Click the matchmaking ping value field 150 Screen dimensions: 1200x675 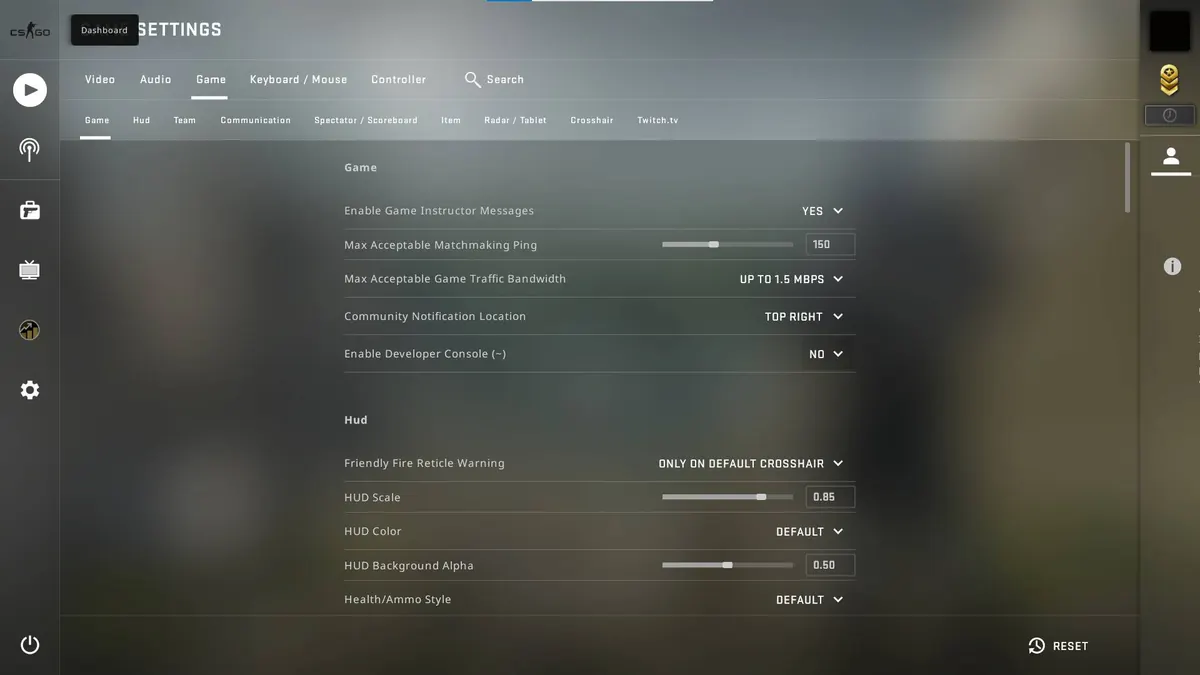[830, 244]
